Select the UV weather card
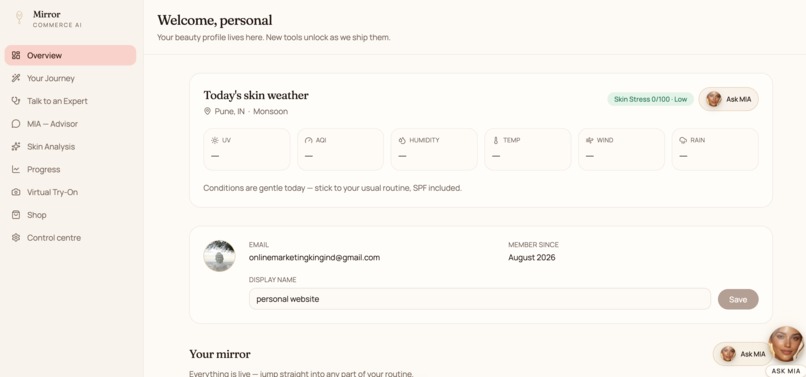Viewport: 806px width, 377px height. coord(247,149)
